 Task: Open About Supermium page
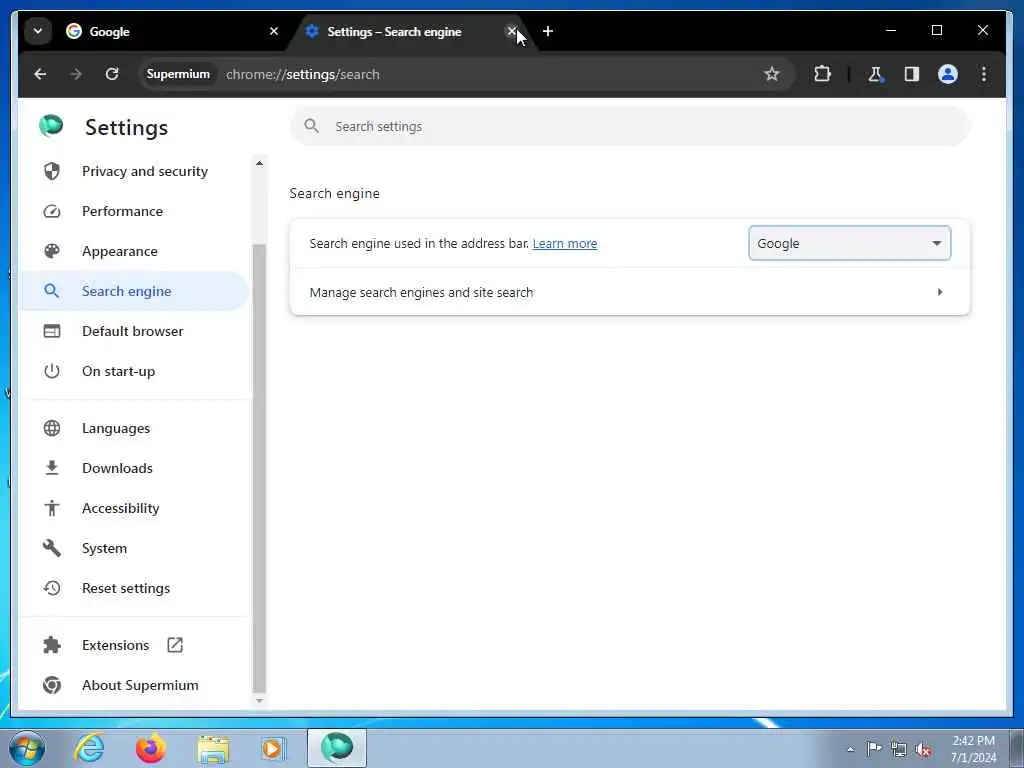point(134,685)
